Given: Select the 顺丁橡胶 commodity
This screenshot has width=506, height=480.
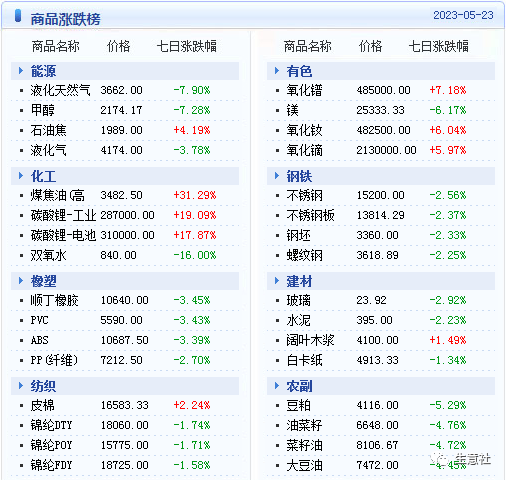Looking at the screenshot, I should pos(54,300).
